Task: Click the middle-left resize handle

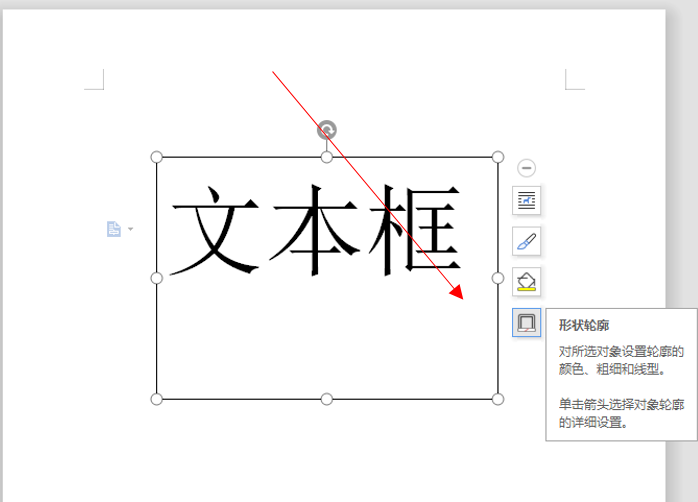Action: [x=156, y=278]
